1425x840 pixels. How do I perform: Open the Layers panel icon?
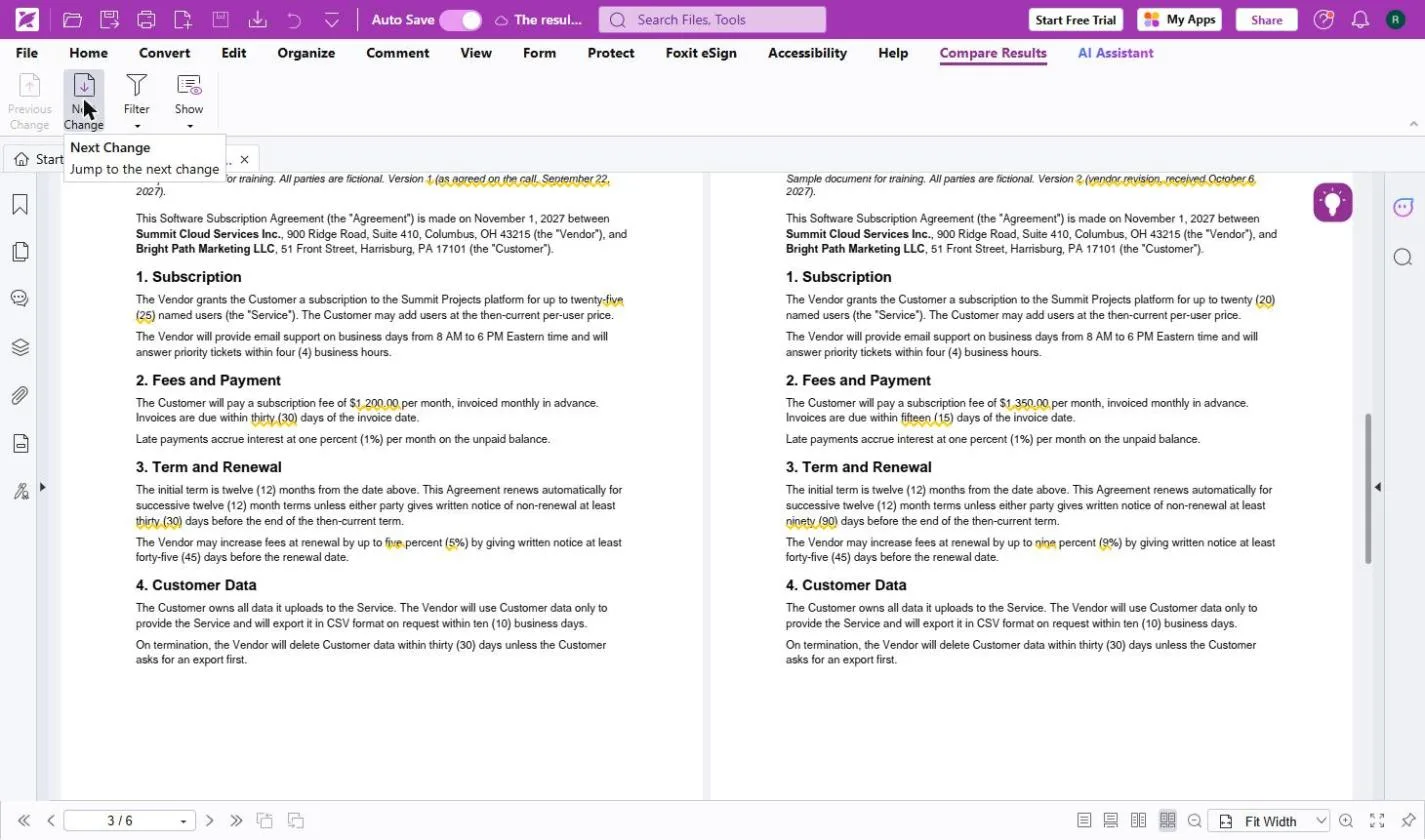(20, 347)
